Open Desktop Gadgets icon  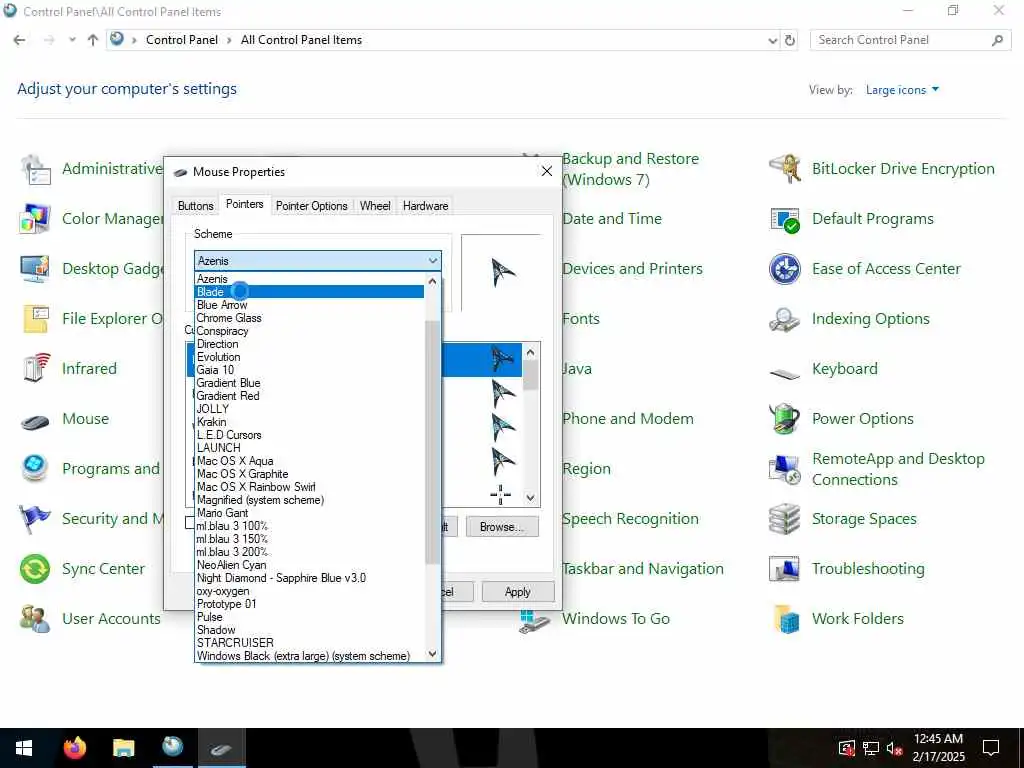[x=35, y=268]
